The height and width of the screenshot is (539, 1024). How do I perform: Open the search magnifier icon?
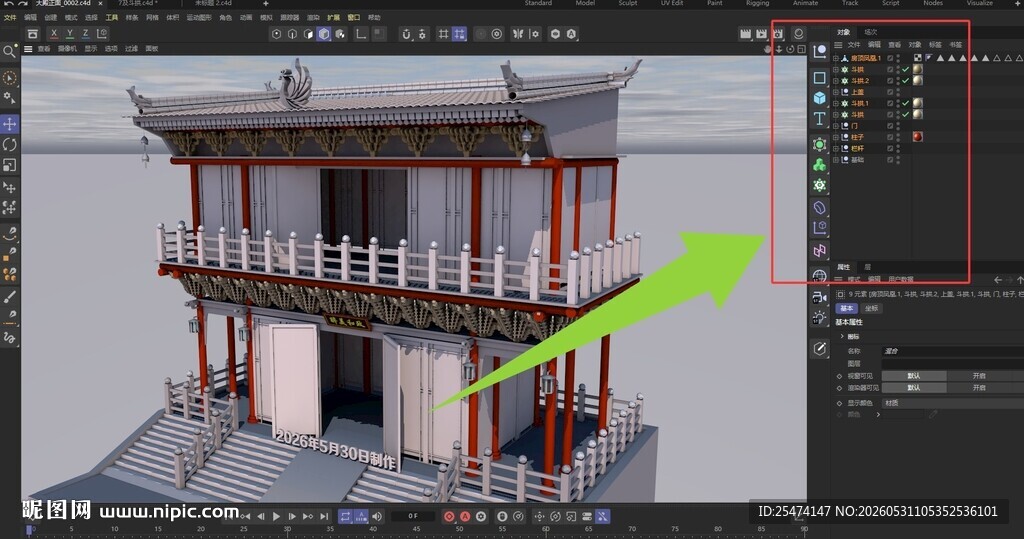coord(9,52)
